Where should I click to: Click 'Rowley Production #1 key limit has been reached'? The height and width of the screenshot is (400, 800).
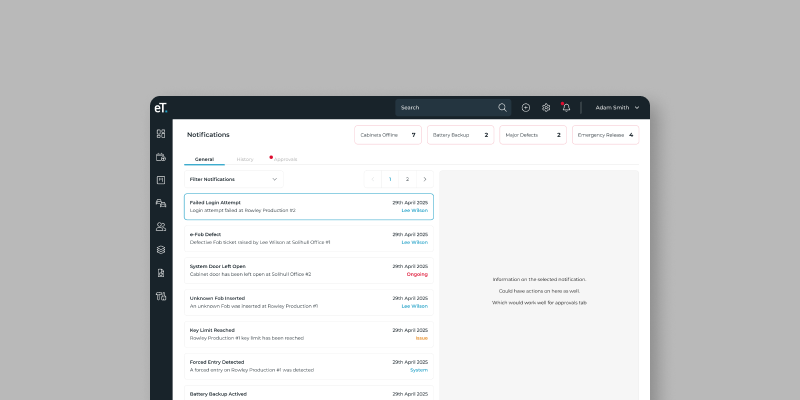point(246,338)
